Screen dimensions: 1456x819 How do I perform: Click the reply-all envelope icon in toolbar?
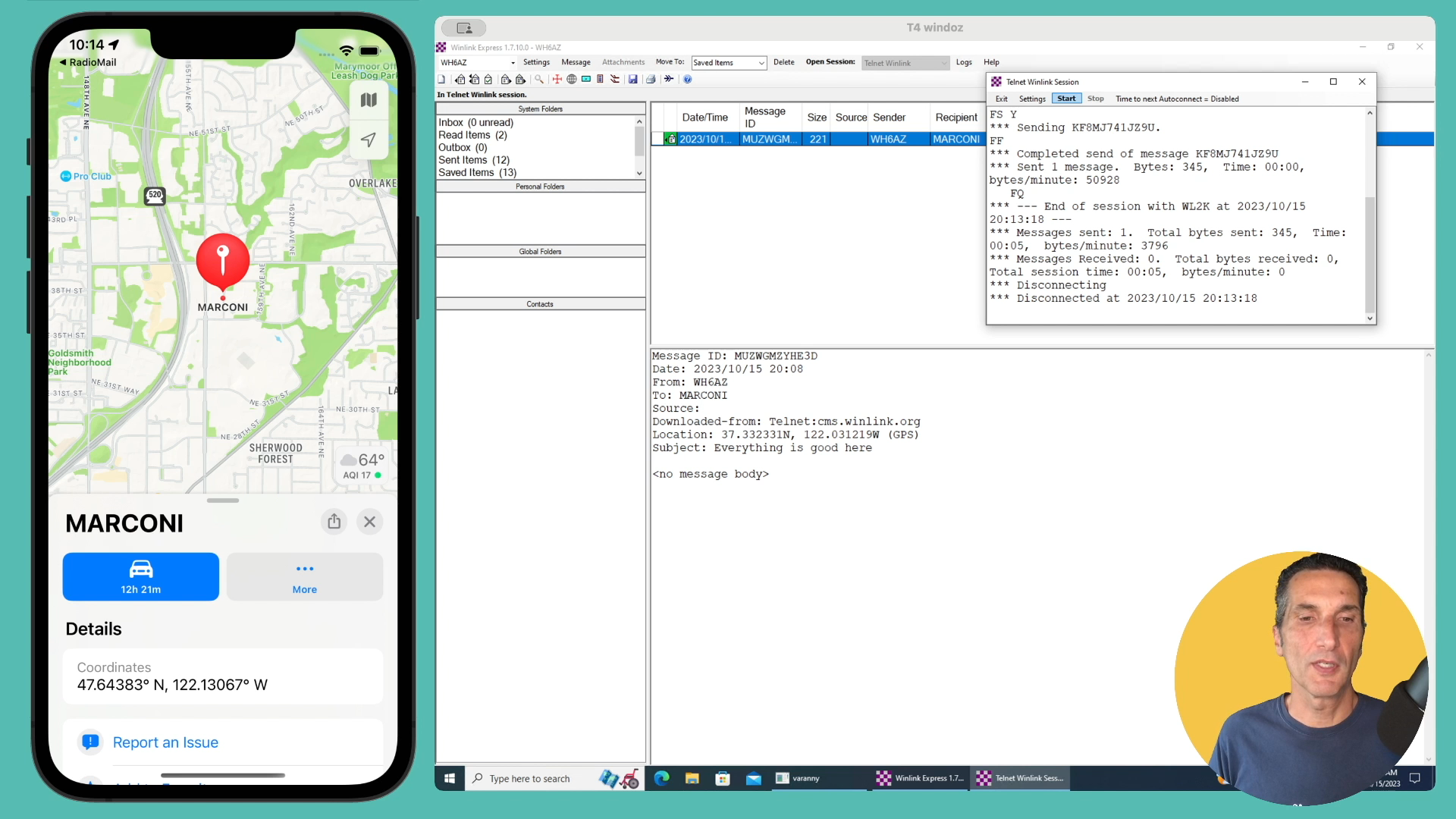(475, 79)
